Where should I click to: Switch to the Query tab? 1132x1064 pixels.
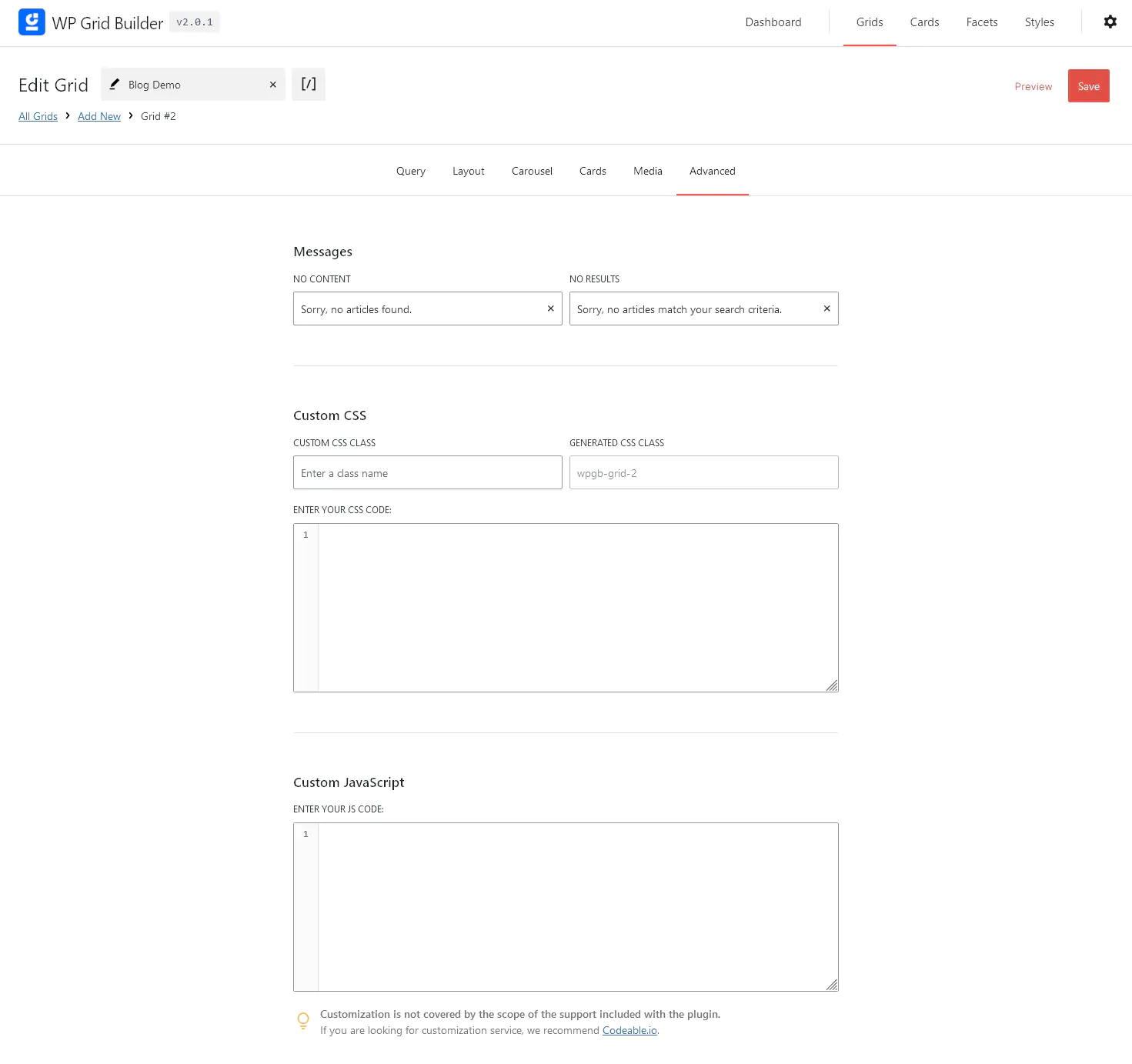click(410, 171)
